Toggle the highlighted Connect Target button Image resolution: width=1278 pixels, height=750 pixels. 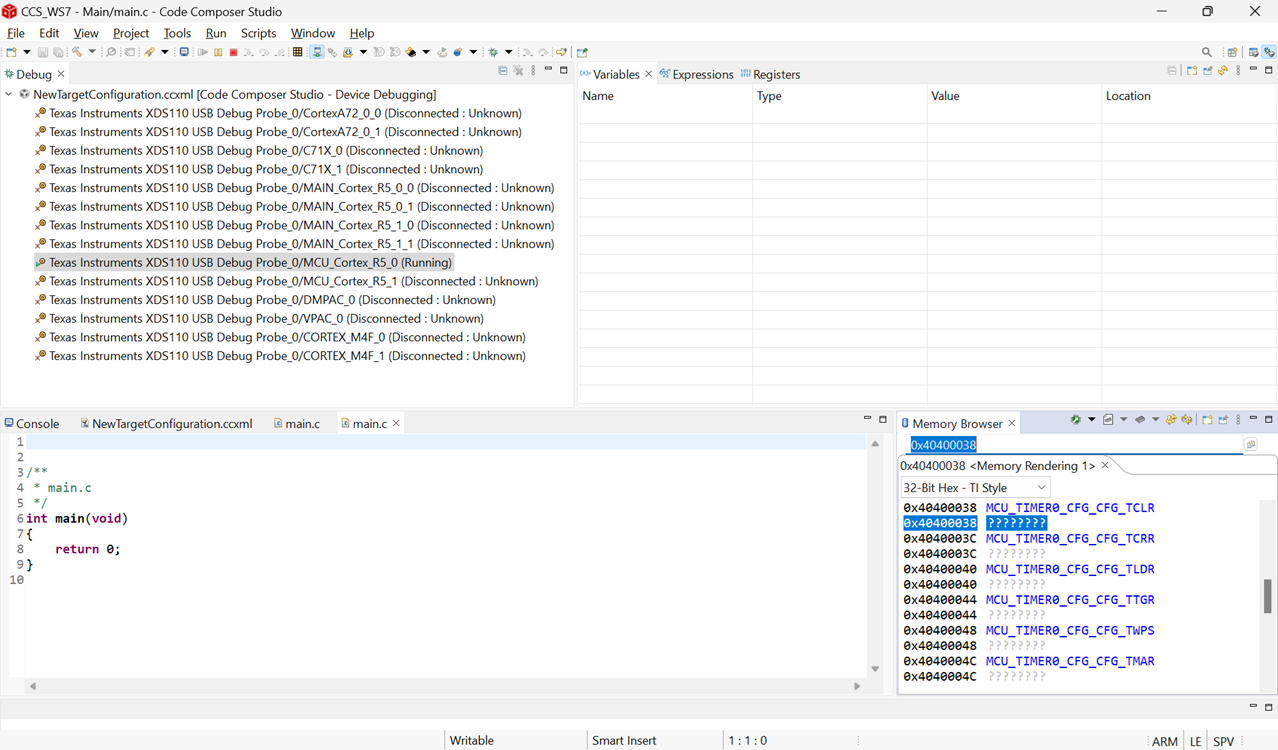point(316,52)
